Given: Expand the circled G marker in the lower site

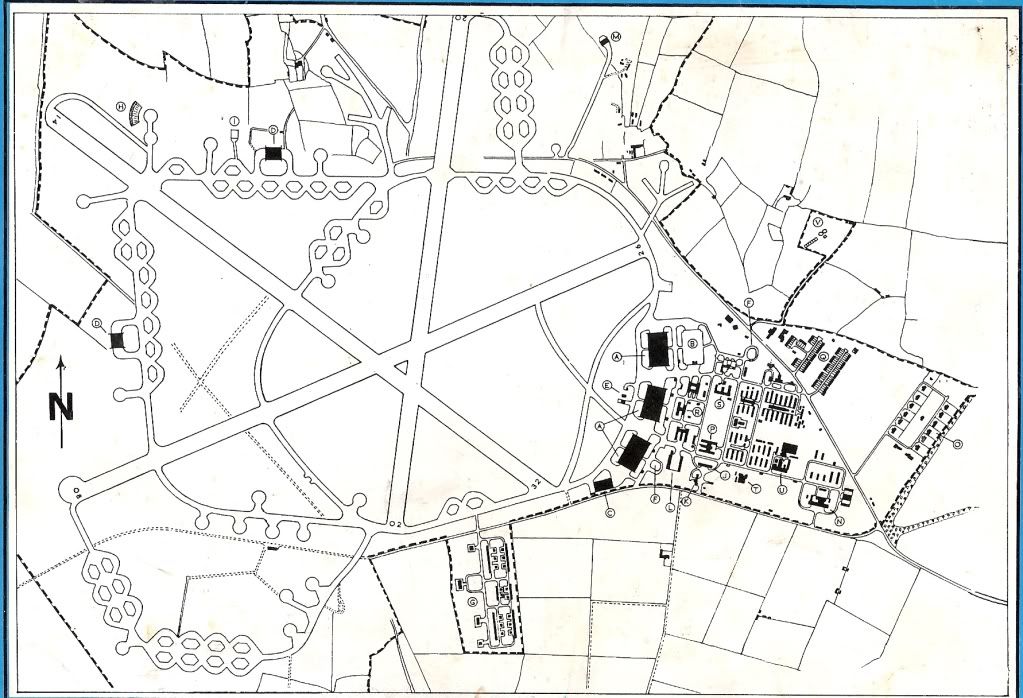Looking at the screenshot, I should [x=472, y=602].
